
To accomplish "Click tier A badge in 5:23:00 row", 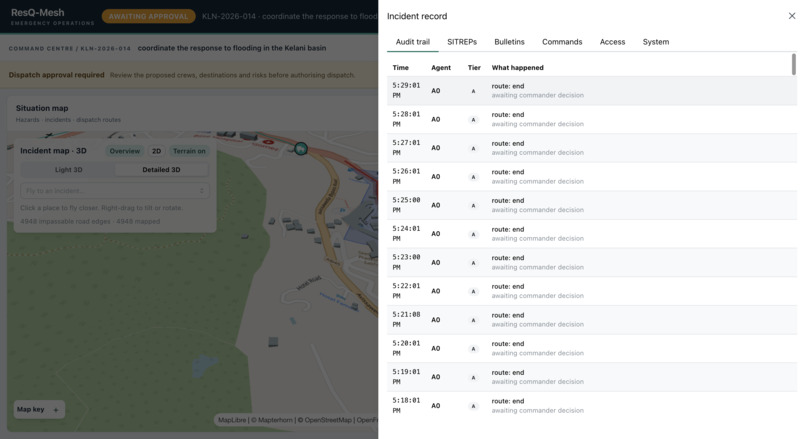I will 473,263.
